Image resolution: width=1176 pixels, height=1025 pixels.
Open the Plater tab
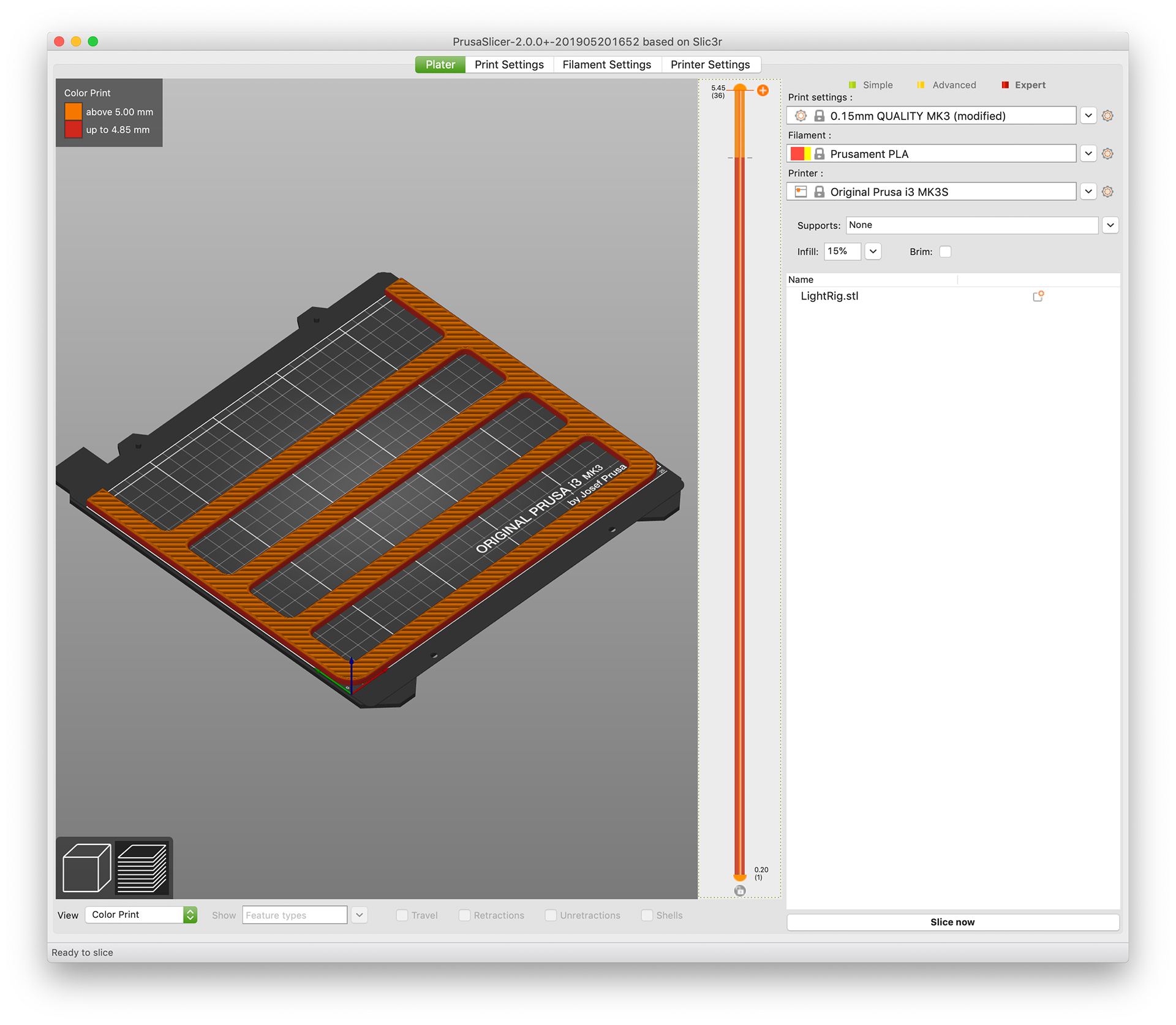pos(440,65)
